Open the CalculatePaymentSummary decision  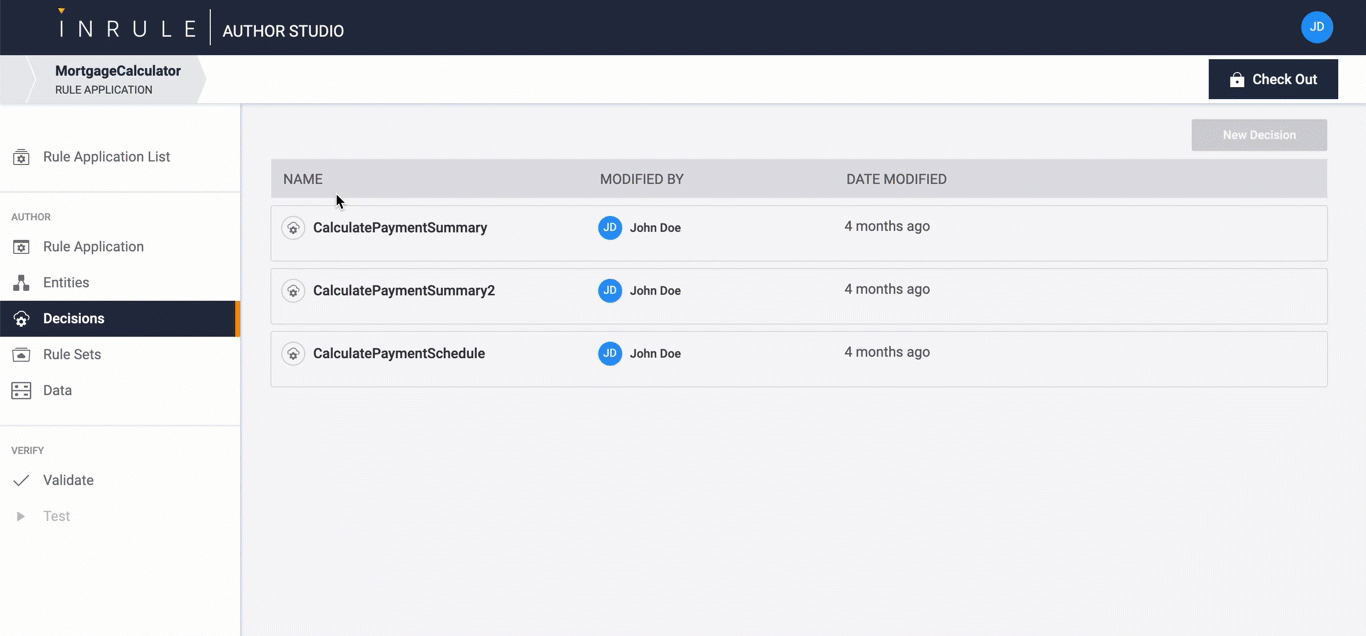pyautogui.click(x=400, y=227)
